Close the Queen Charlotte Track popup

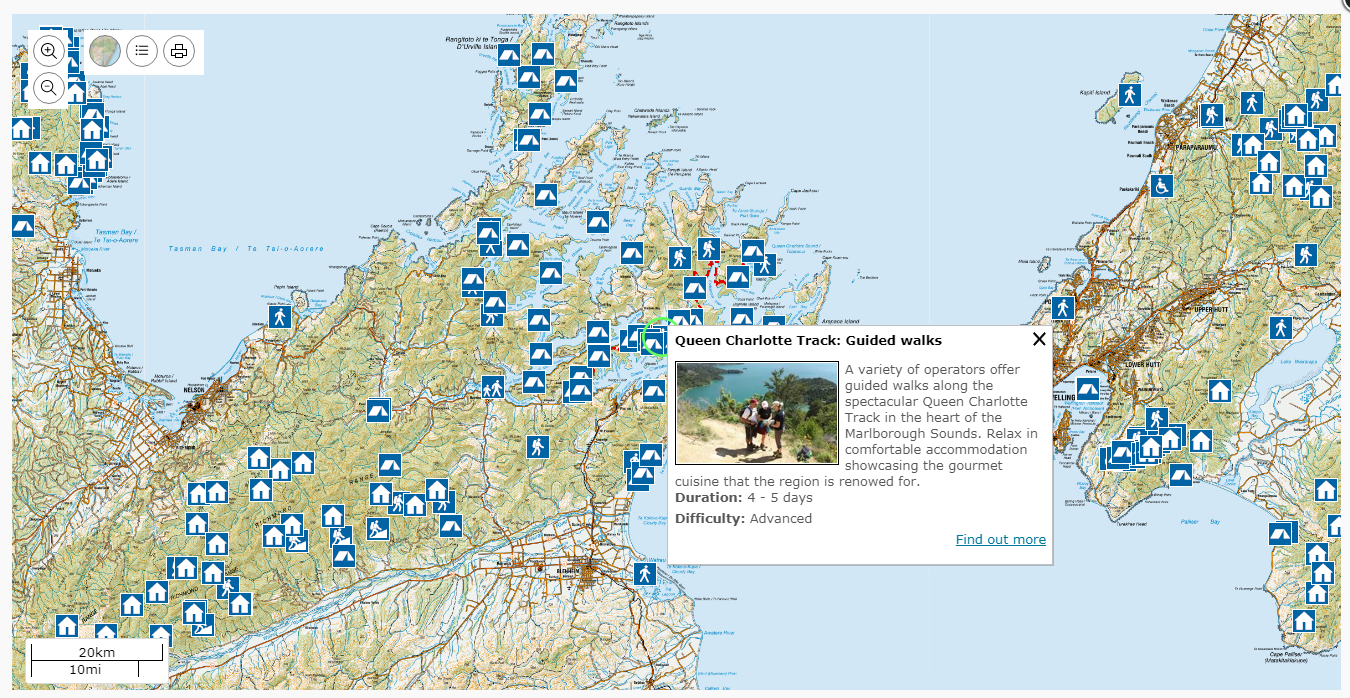tap(1039, 339)
